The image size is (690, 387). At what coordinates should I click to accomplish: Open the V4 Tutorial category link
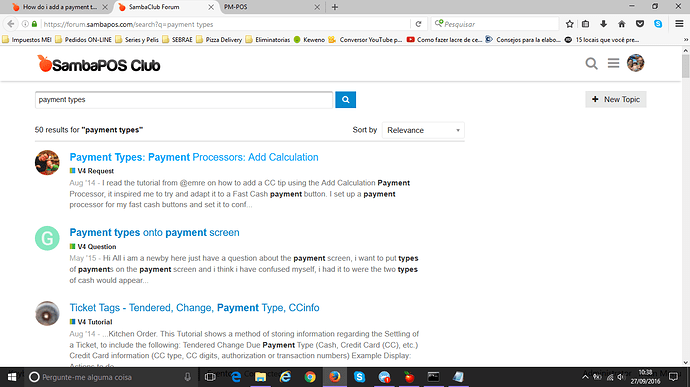click(x=91, y=322)
